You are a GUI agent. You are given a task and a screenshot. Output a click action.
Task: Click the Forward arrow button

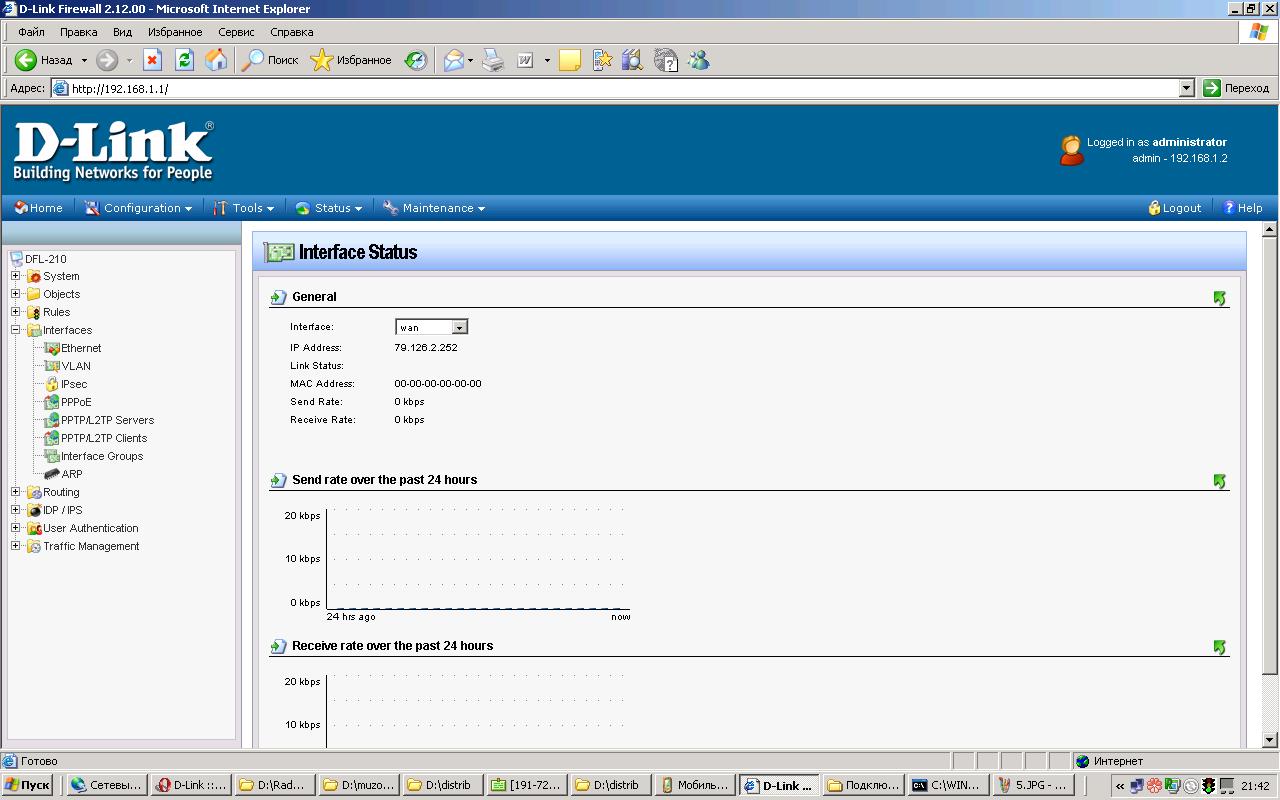pos(107,60)
